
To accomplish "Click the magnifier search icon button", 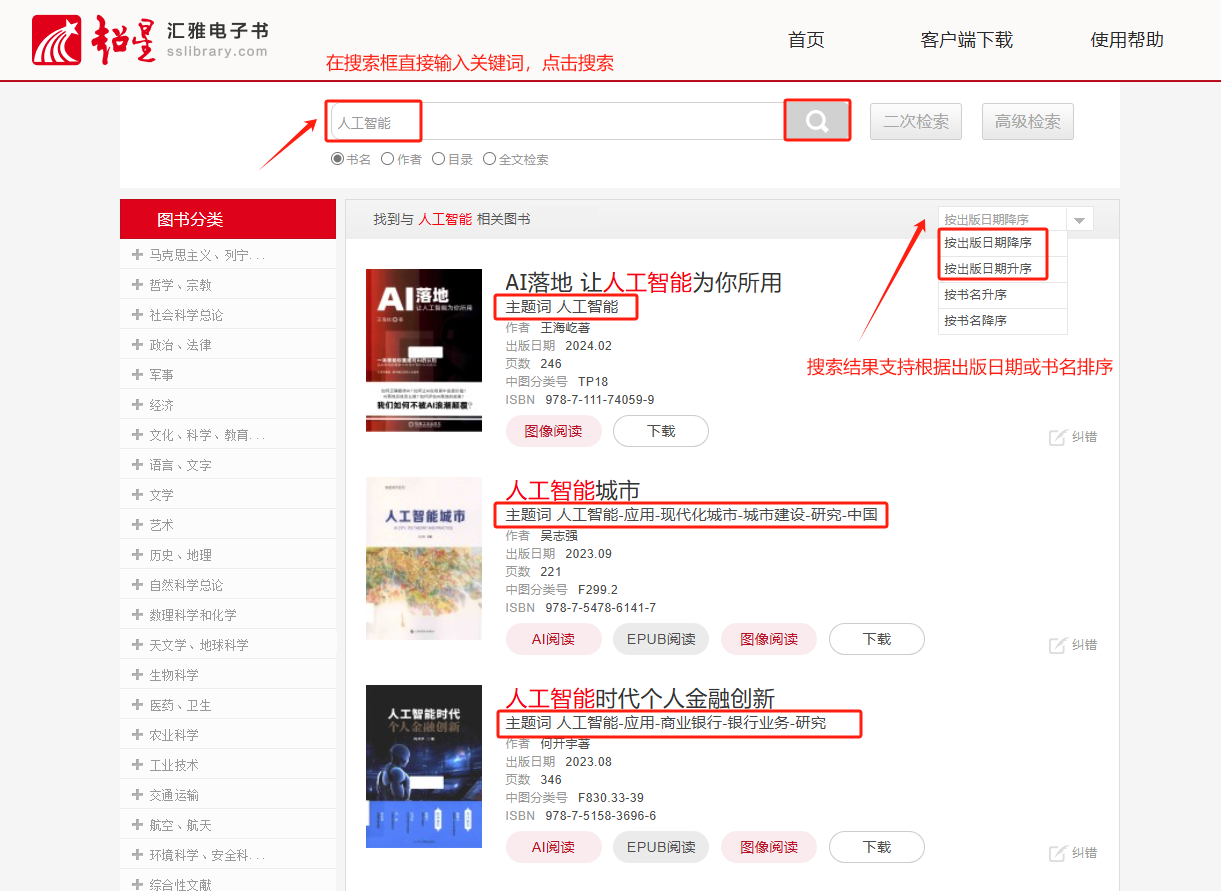I will click(817, 121).
